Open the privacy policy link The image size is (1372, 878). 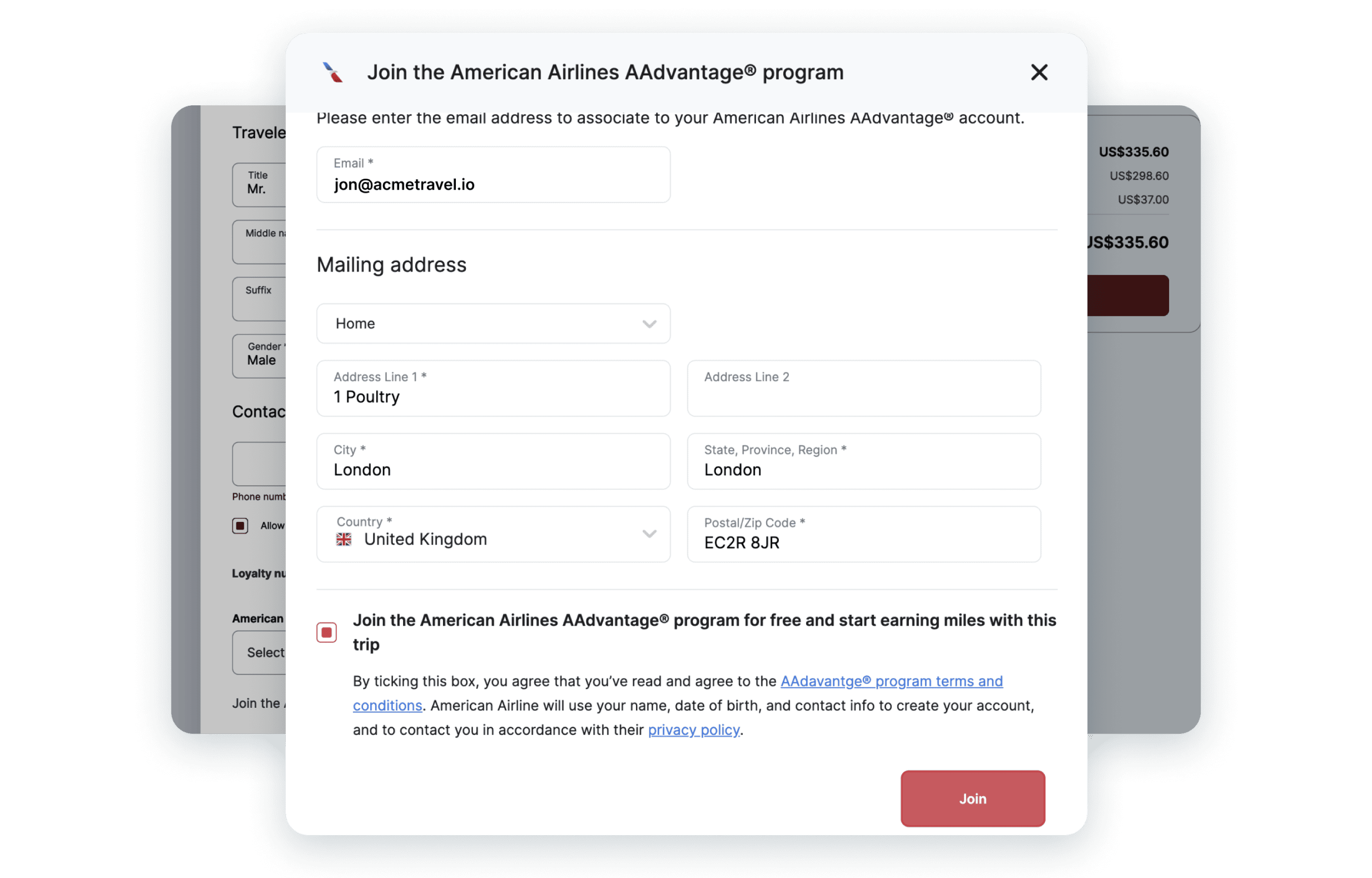[x=694, y=729]
